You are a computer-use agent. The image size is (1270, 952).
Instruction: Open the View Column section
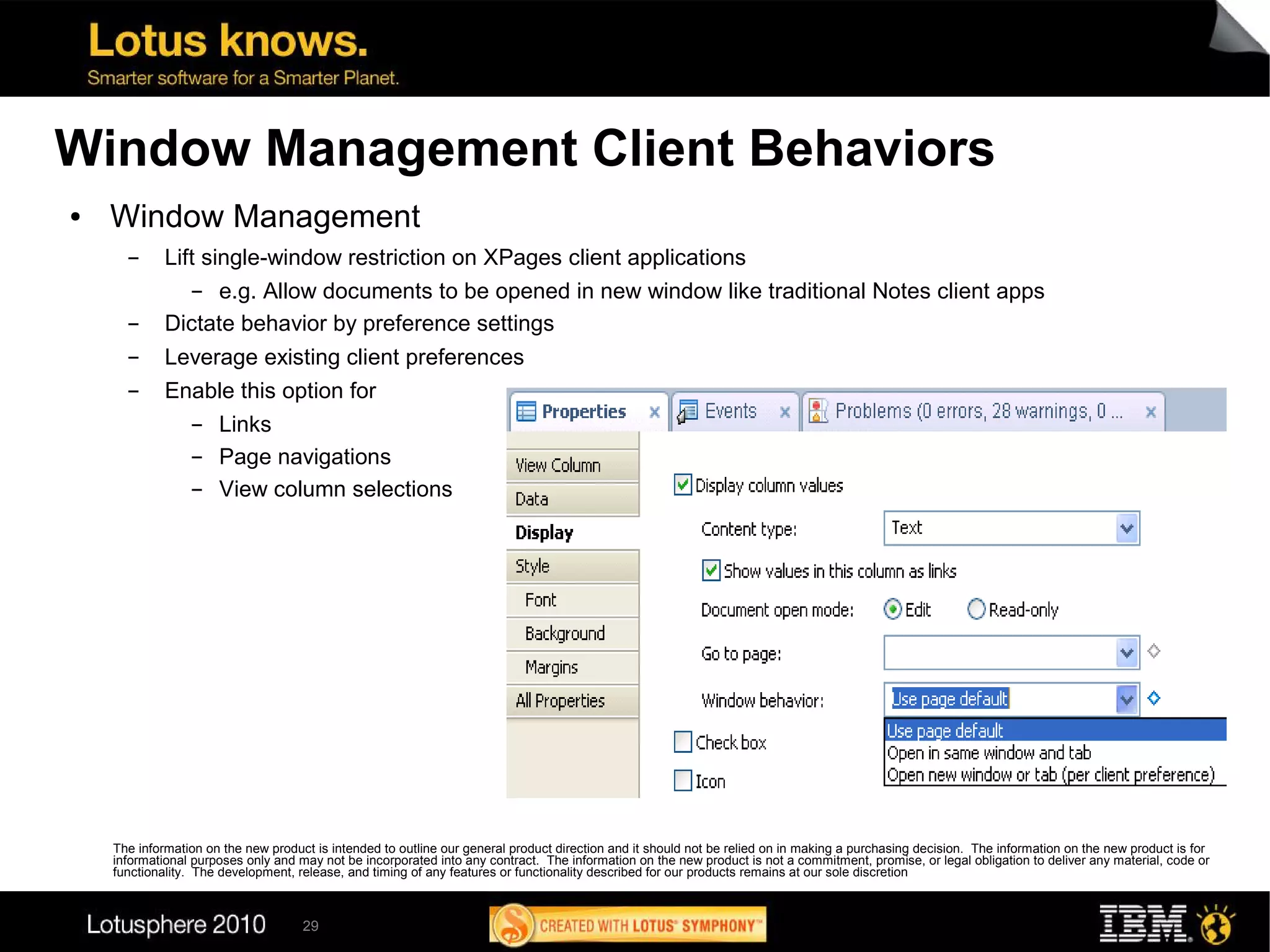572,465
